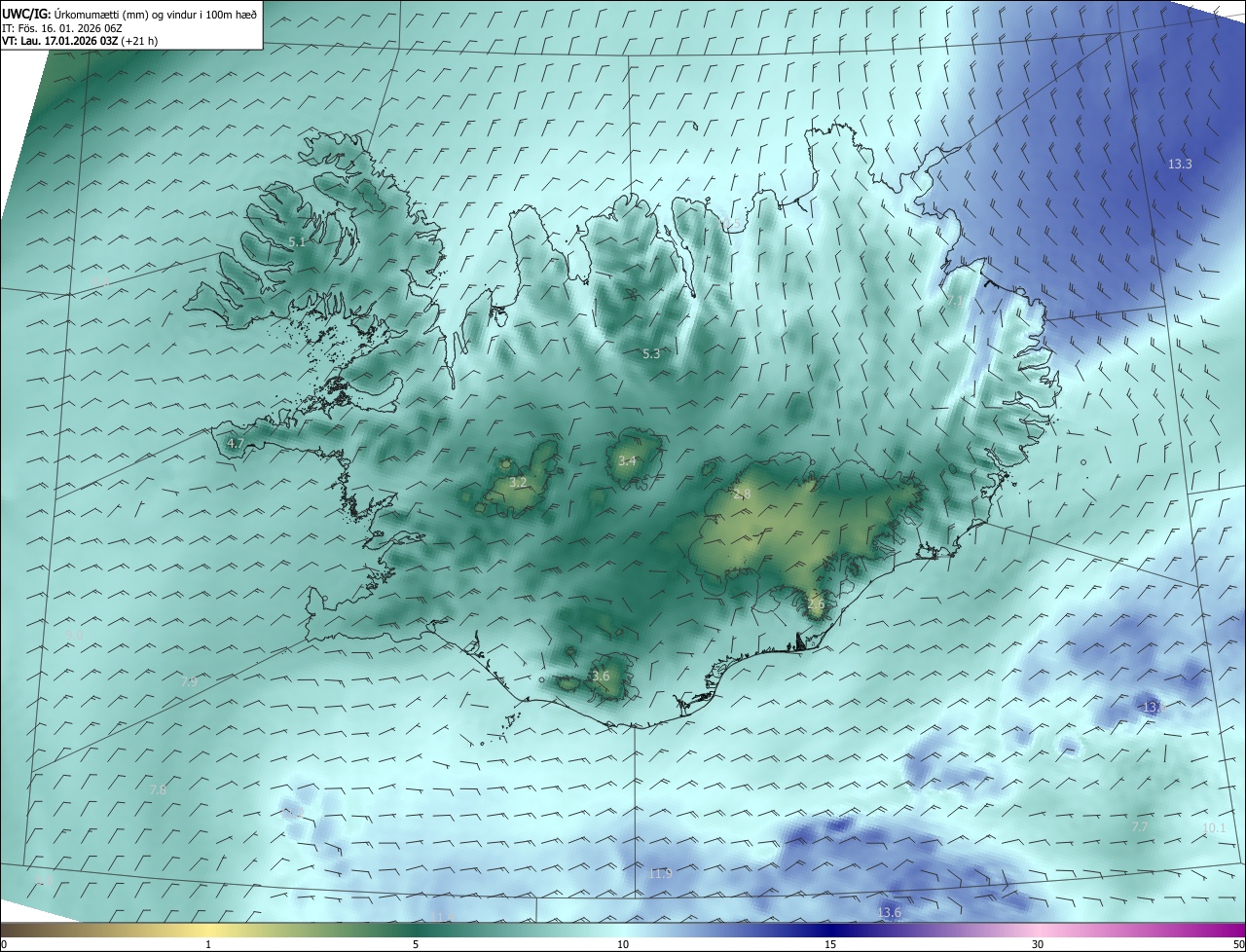1246x952 pixels.
Task: Click the 11.9 value south of Iceland
Action: (x=660, y=873)
